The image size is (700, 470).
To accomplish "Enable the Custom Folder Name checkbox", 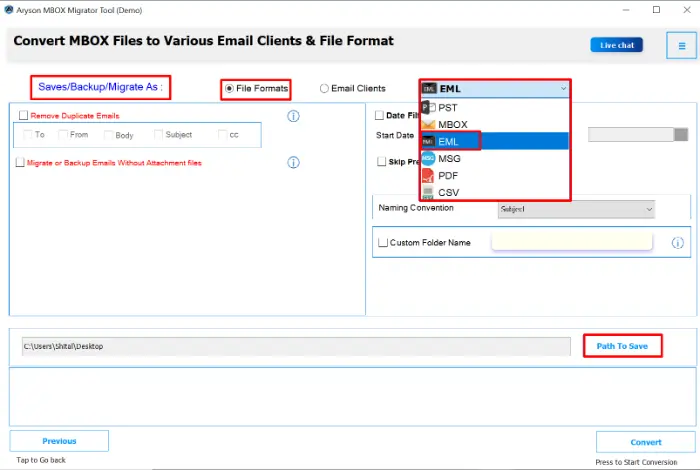I will click(x=383, y=242).
